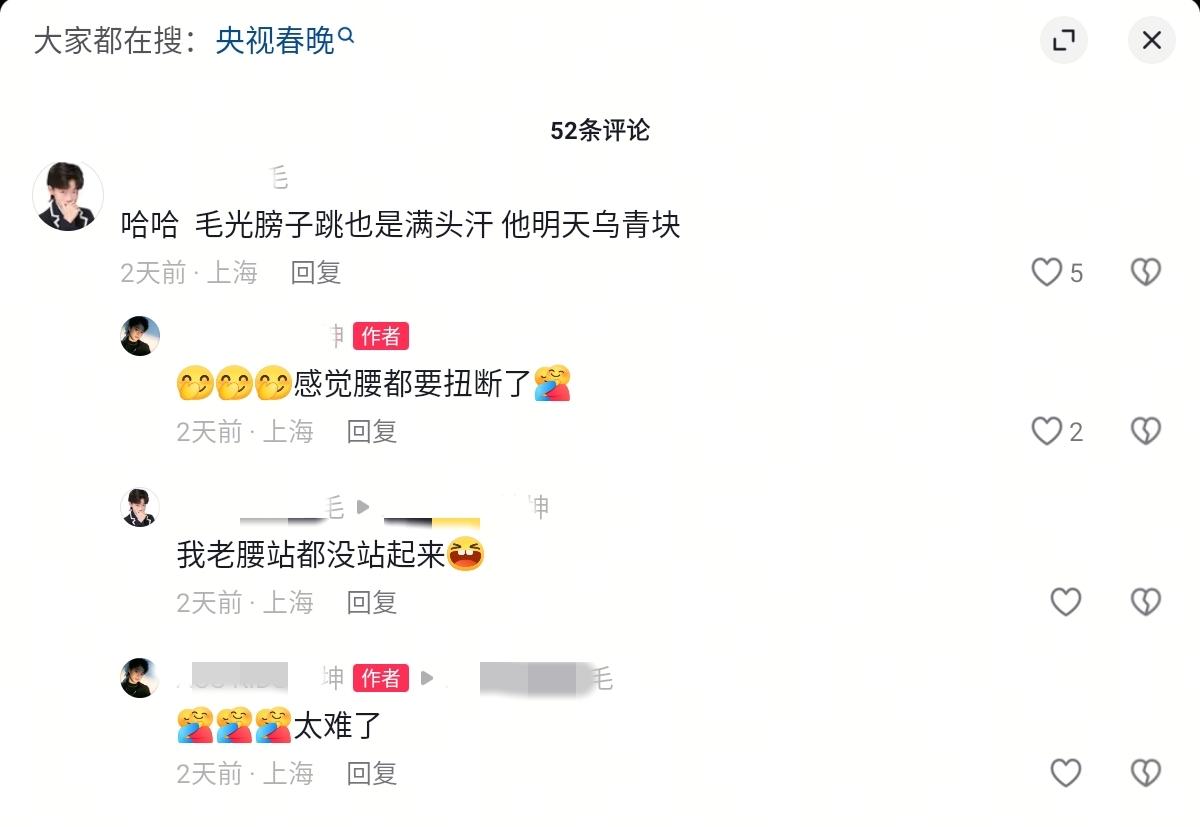Like the reply 我老腰站都没站起来
The height and width of the screenshot is (827, 1200).
pyautogui.click(x=1066, y=601)
